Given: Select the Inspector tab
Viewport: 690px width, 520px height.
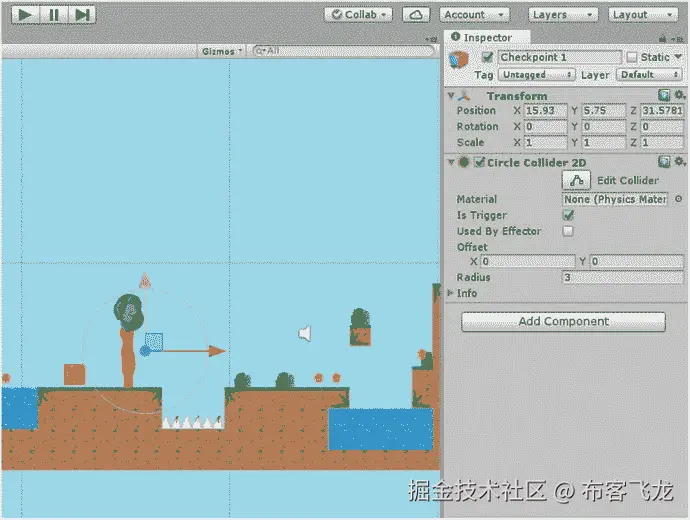Looking at the screenshot, I should pos(487,38).
